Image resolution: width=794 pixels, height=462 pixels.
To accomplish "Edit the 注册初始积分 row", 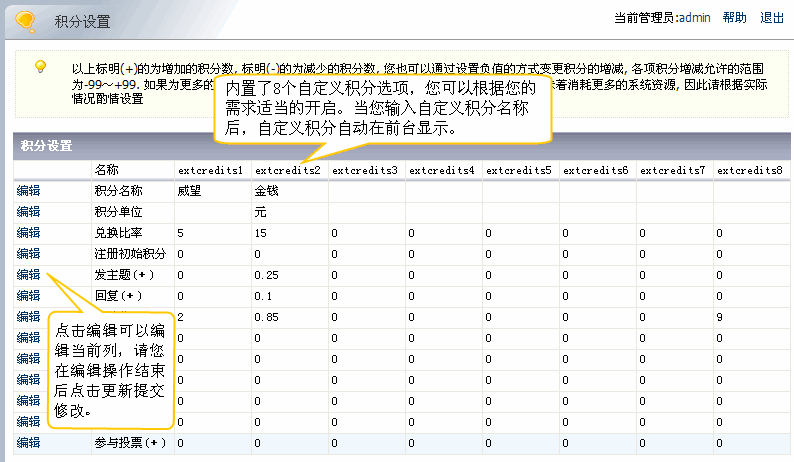I will pyautogui.click(x=28, y=254).
